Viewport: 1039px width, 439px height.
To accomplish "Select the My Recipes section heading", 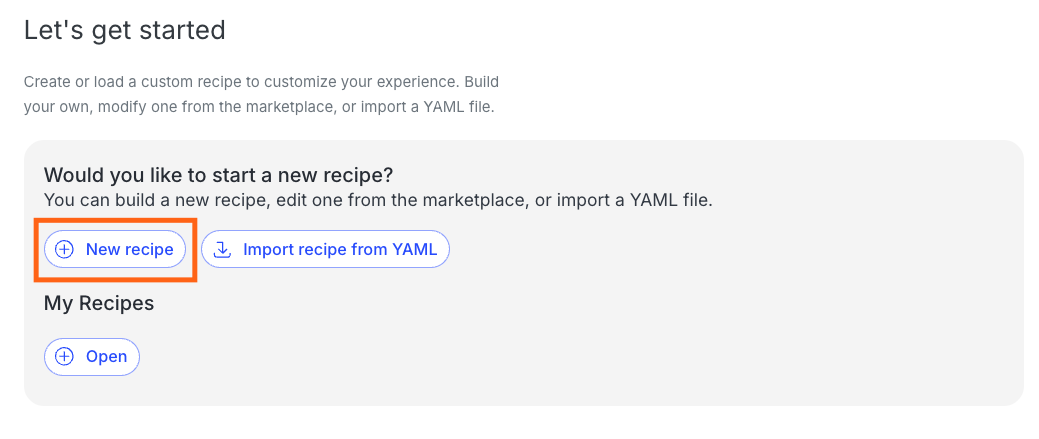I will 99,303.
